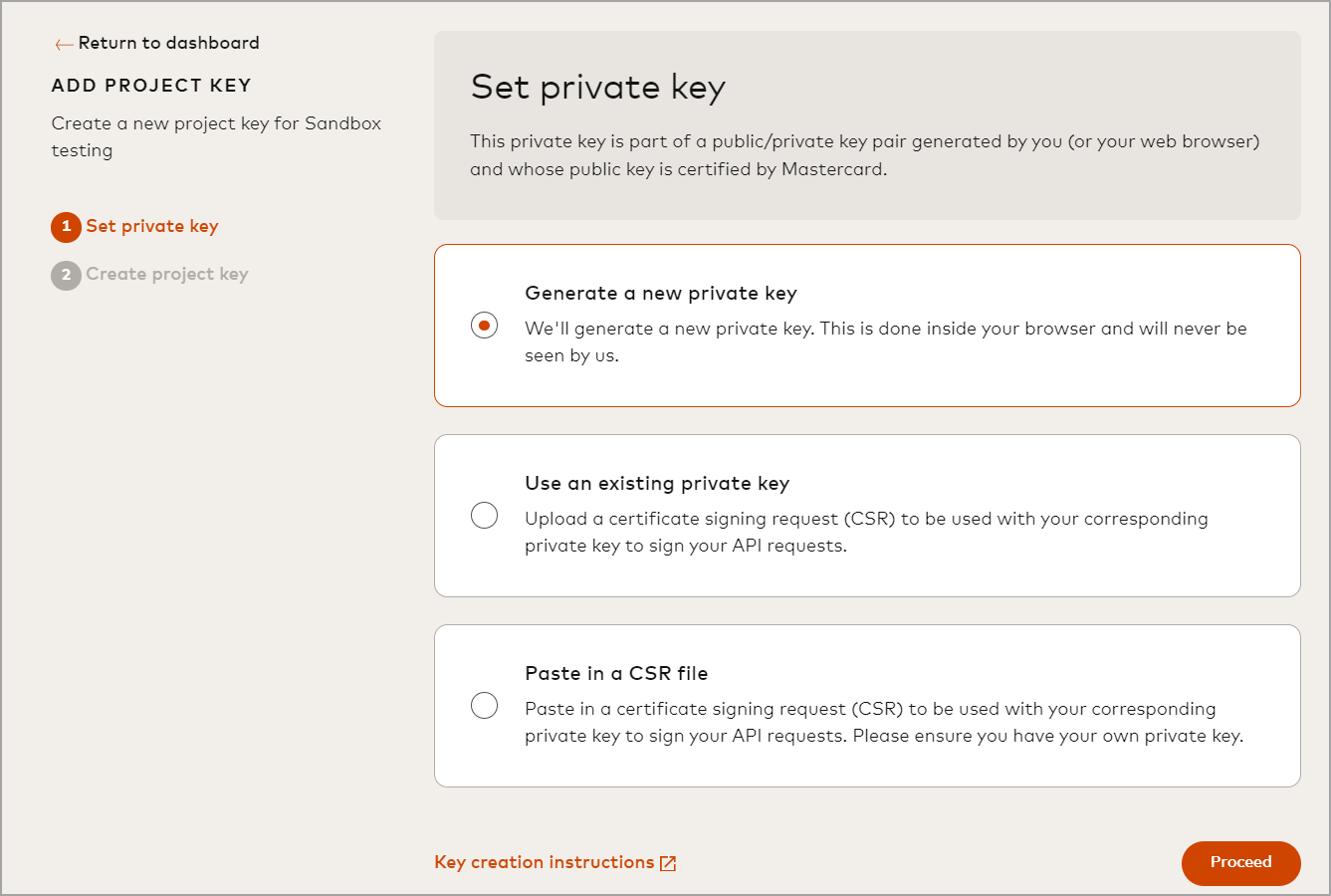The image size is (1331, 896).
Task: Click the ADD PROJECT KEY sidebar heading
Action: pos(151,86)
